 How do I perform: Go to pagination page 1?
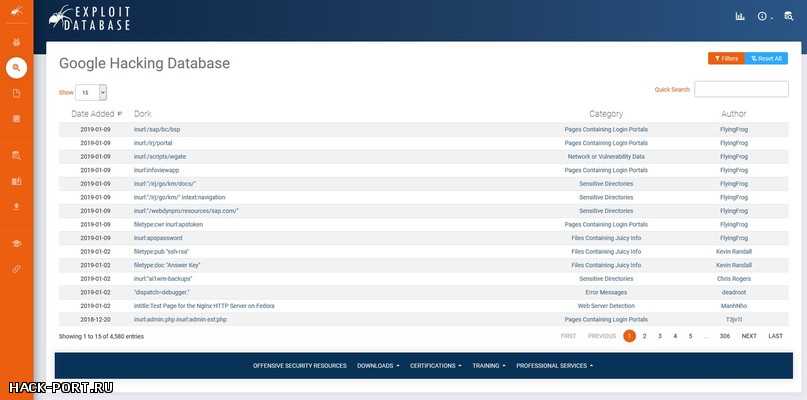[629, 336]
